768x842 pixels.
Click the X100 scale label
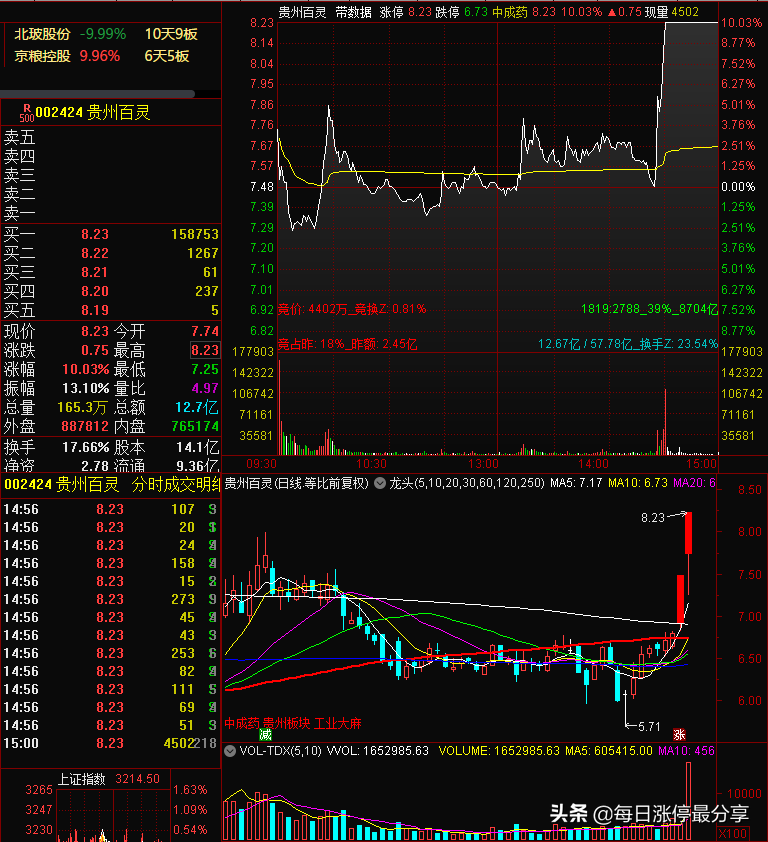[733, 834]
